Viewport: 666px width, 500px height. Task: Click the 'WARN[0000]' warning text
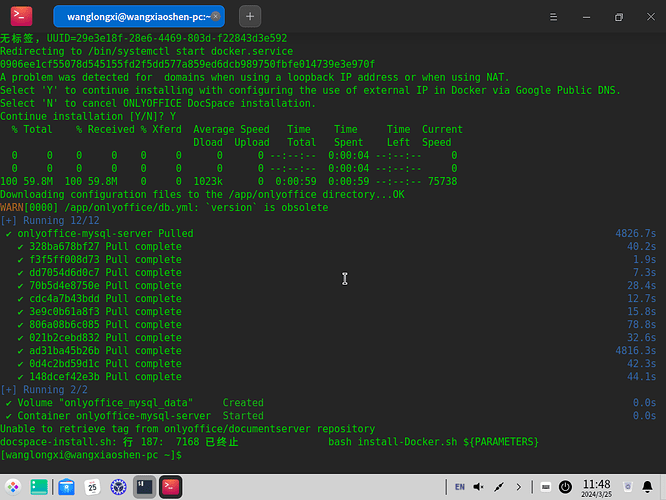(29, 207)
